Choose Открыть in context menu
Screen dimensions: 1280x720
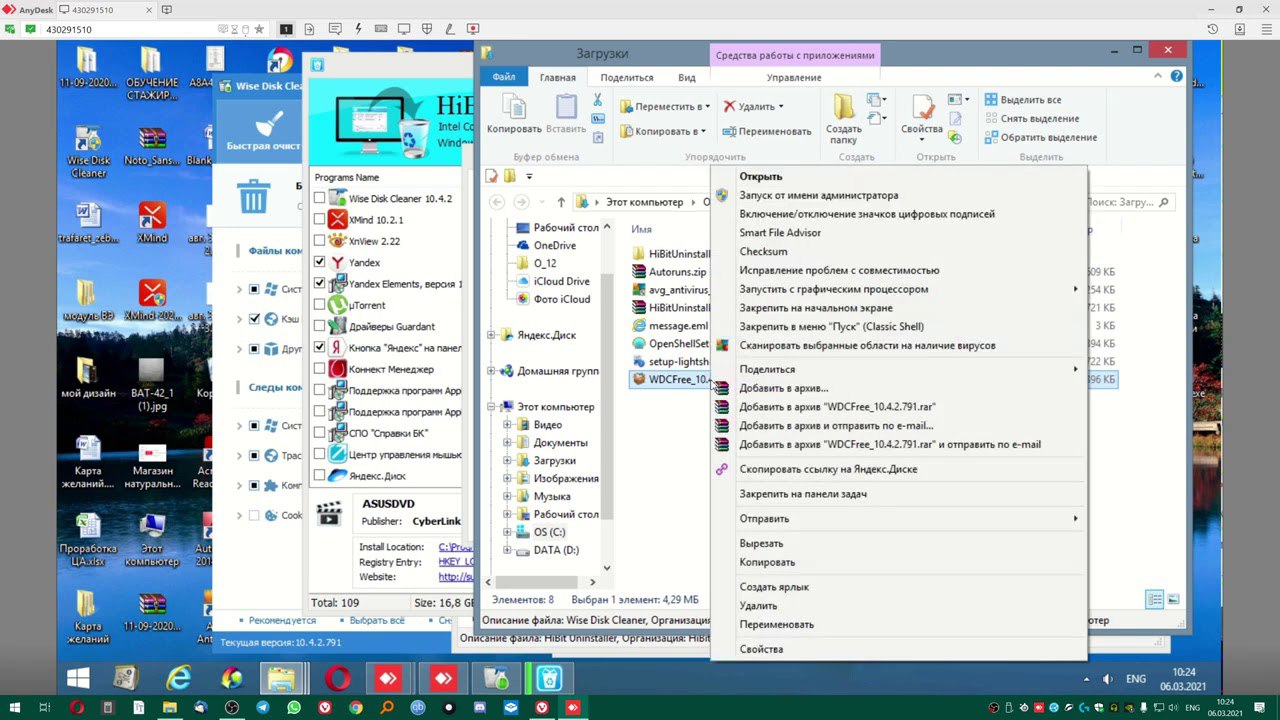click(x=761, y=176)
